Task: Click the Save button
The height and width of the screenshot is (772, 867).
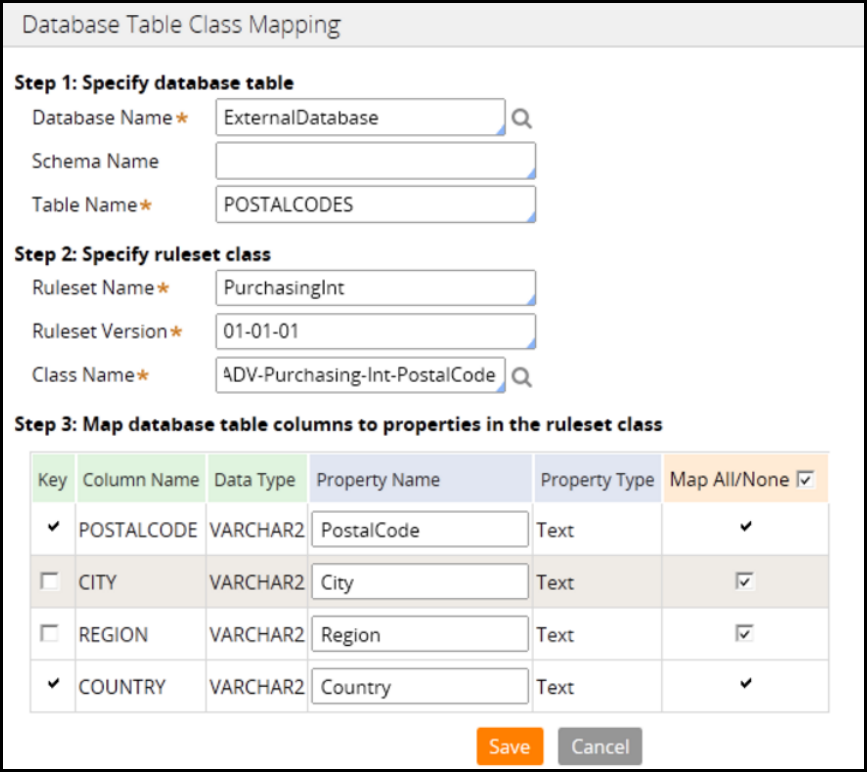Action: point(509,746)
